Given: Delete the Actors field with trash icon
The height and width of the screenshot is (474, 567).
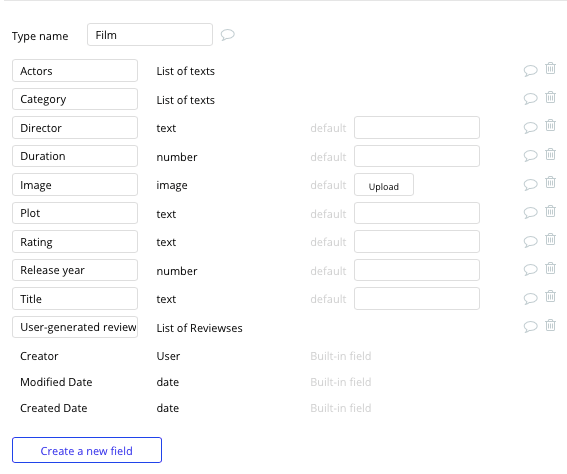Looking at the screenshot, I should tap(550, 68).
